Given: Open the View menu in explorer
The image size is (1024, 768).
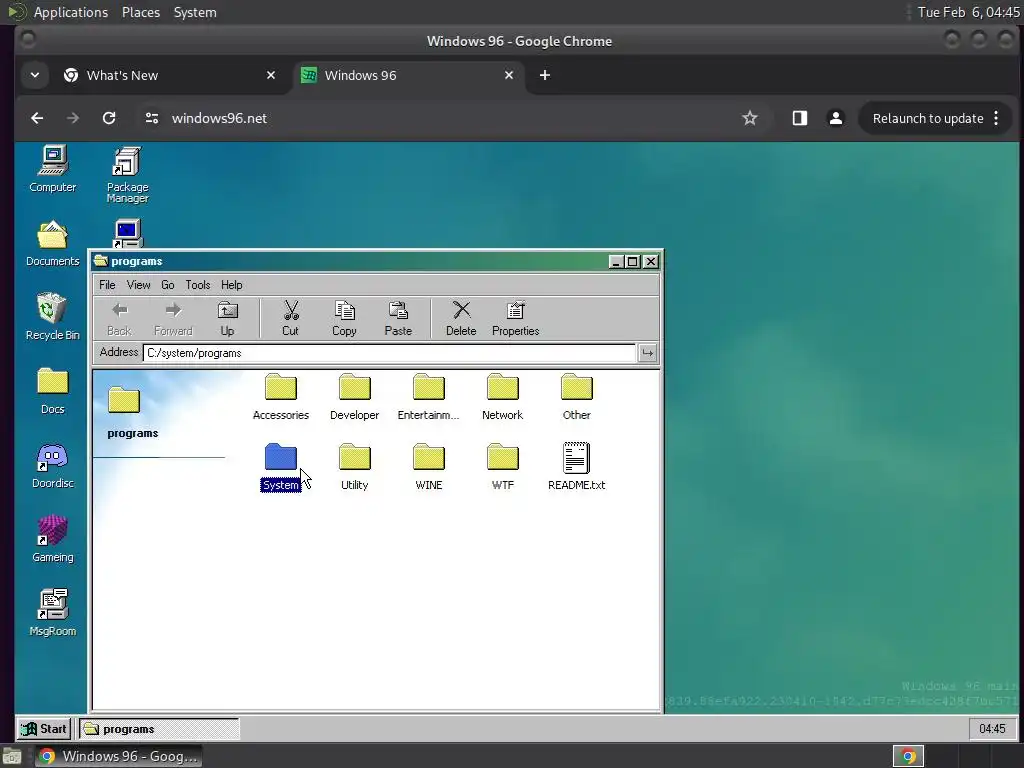Looking at the screenshot, I should click(x=138, y=285).
